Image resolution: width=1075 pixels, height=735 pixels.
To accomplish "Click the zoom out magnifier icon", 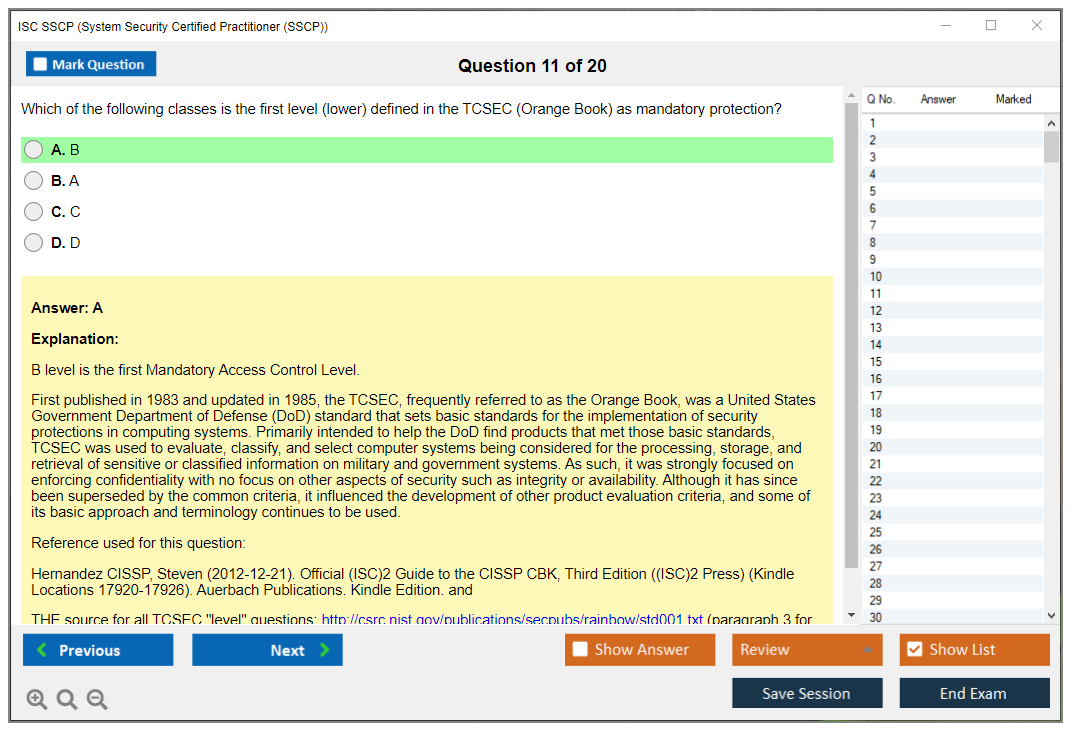I will pos(97,699).
